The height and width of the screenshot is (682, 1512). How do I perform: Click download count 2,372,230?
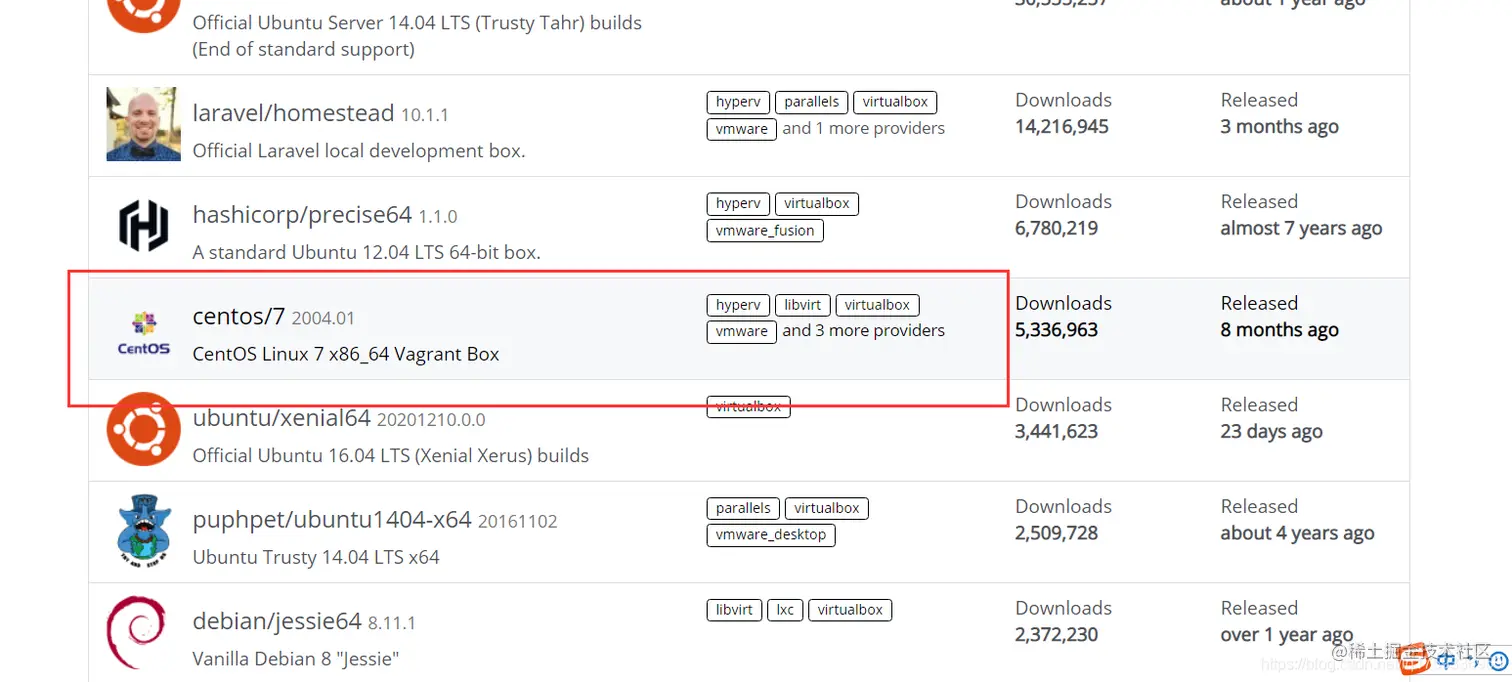point(1057,635)
